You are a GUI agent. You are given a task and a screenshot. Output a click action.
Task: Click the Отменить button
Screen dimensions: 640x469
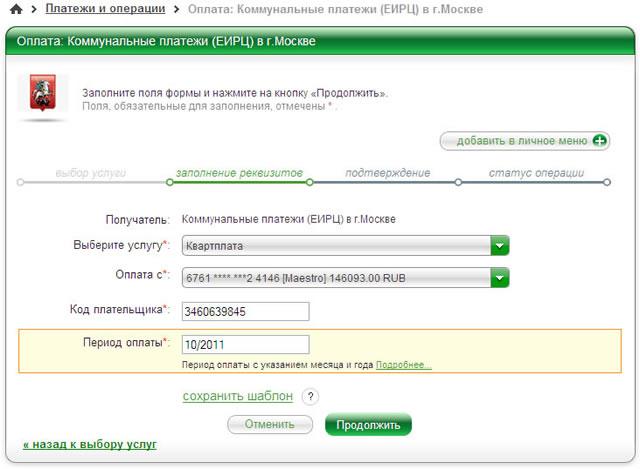click(270, 425)
